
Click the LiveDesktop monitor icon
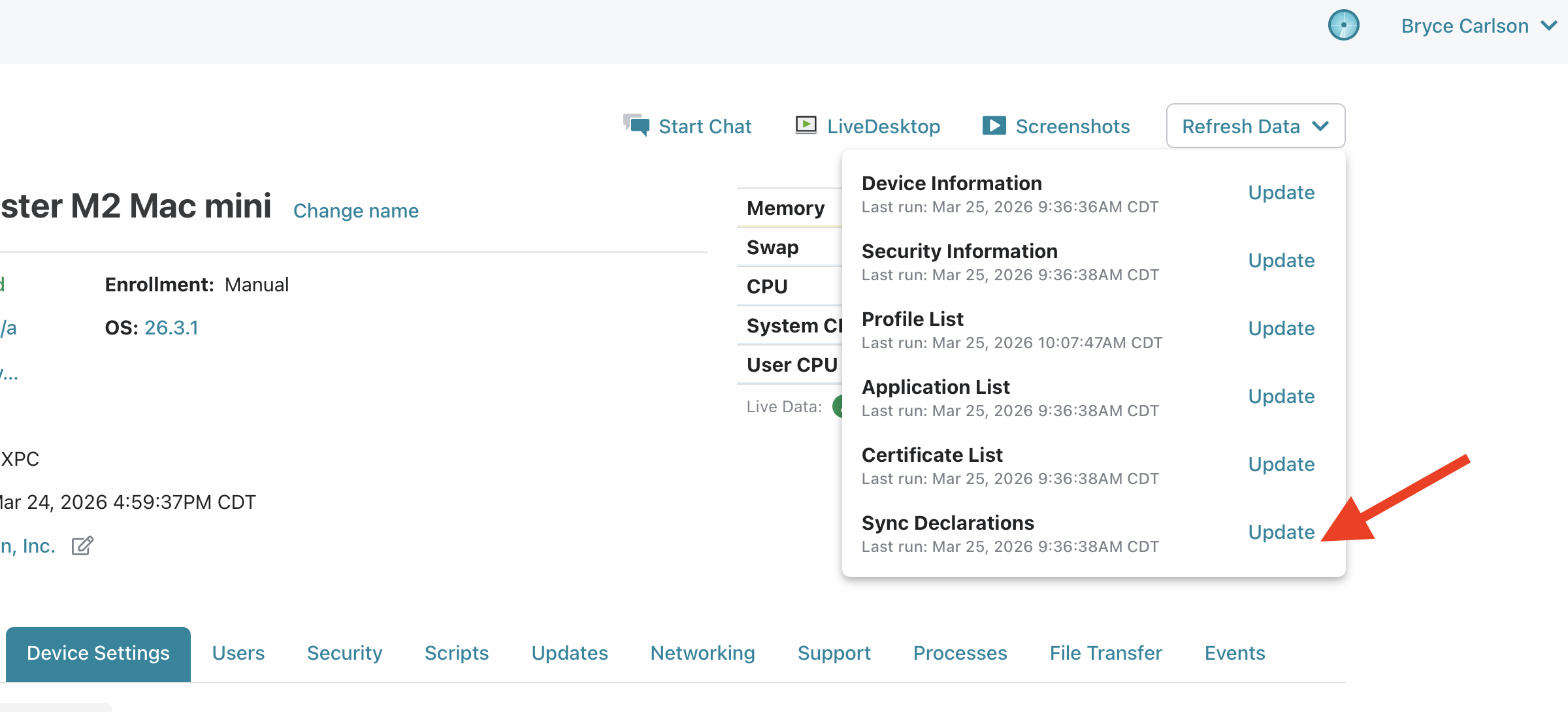(806, 125)
